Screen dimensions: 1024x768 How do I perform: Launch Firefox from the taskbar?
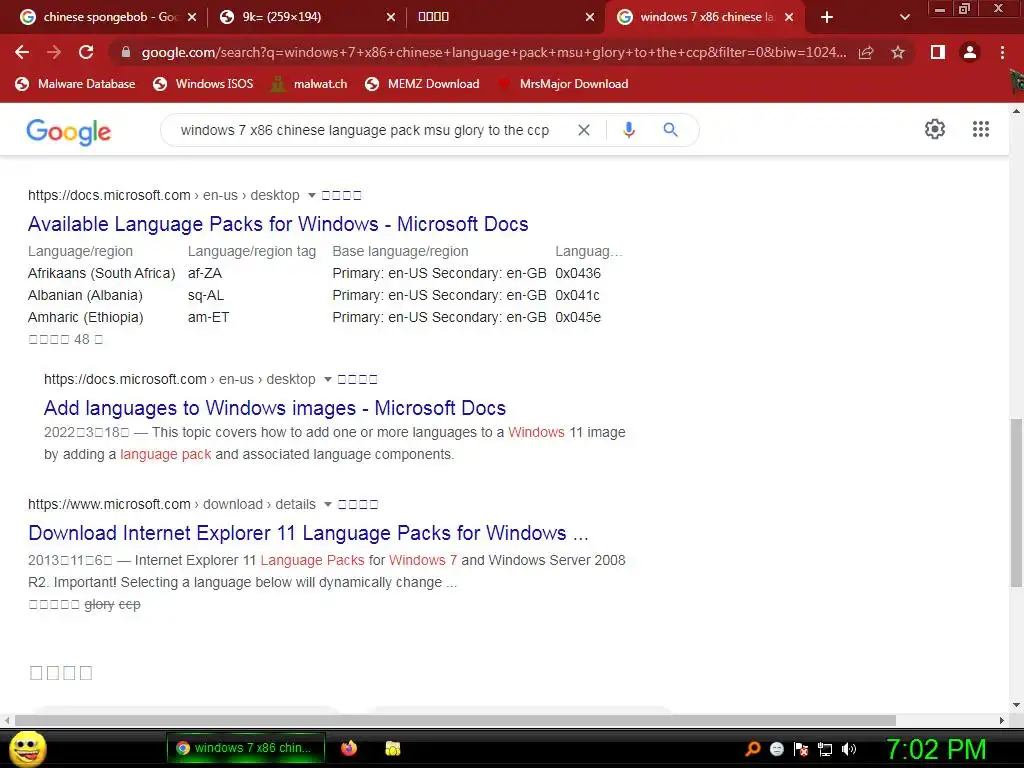349,748
